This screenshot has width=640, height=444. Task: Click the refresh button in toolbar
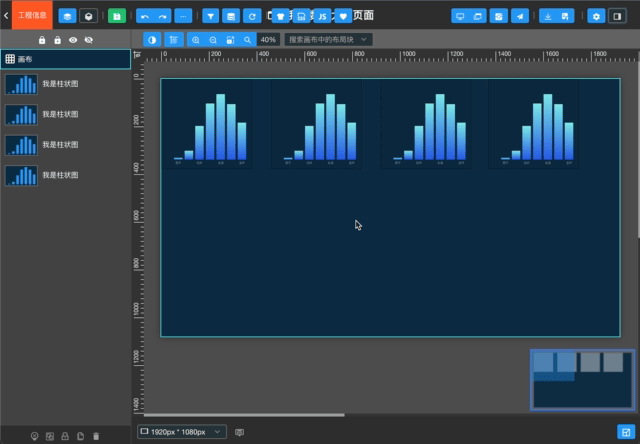[252, 16]
